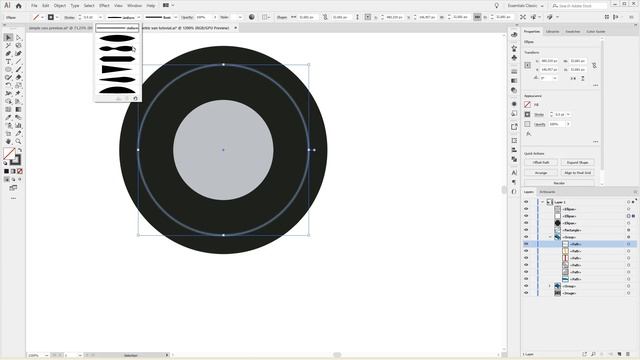Screen dimensions: 640x360
Task: Open the Object menu
Action: coord(60,6)
